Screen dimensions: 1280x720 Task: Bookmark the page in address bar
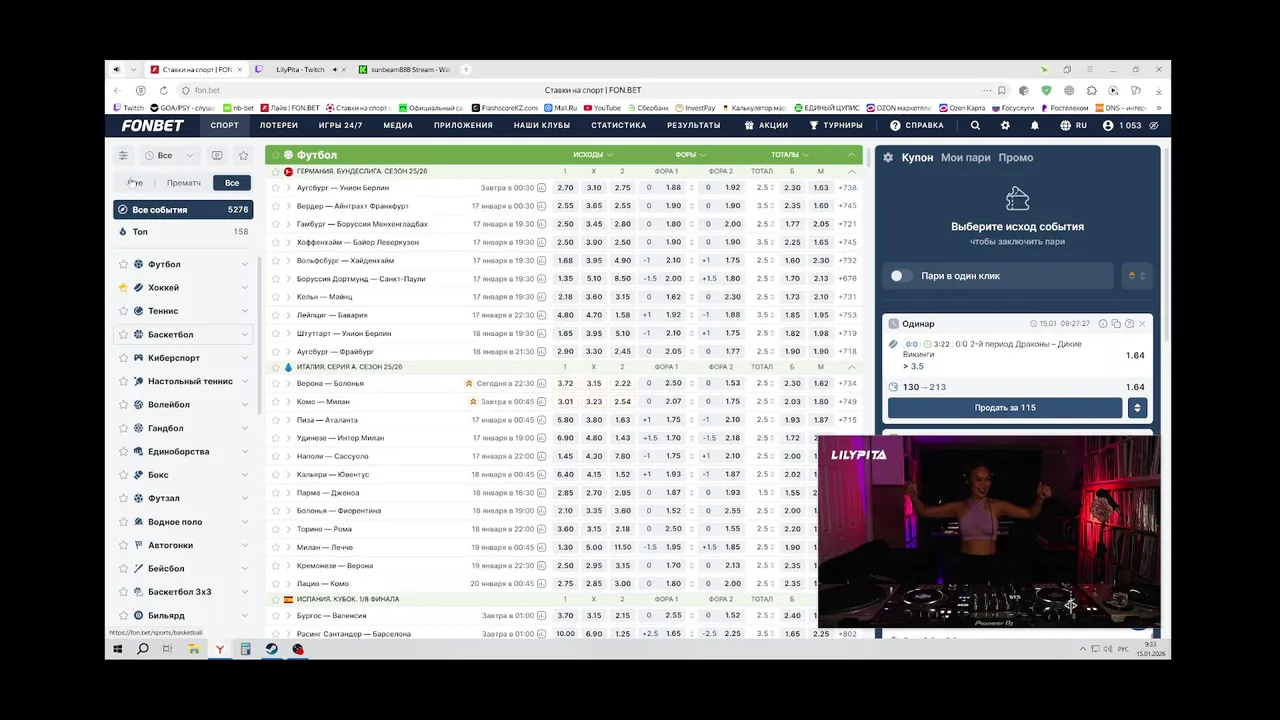coord(1002,90)
